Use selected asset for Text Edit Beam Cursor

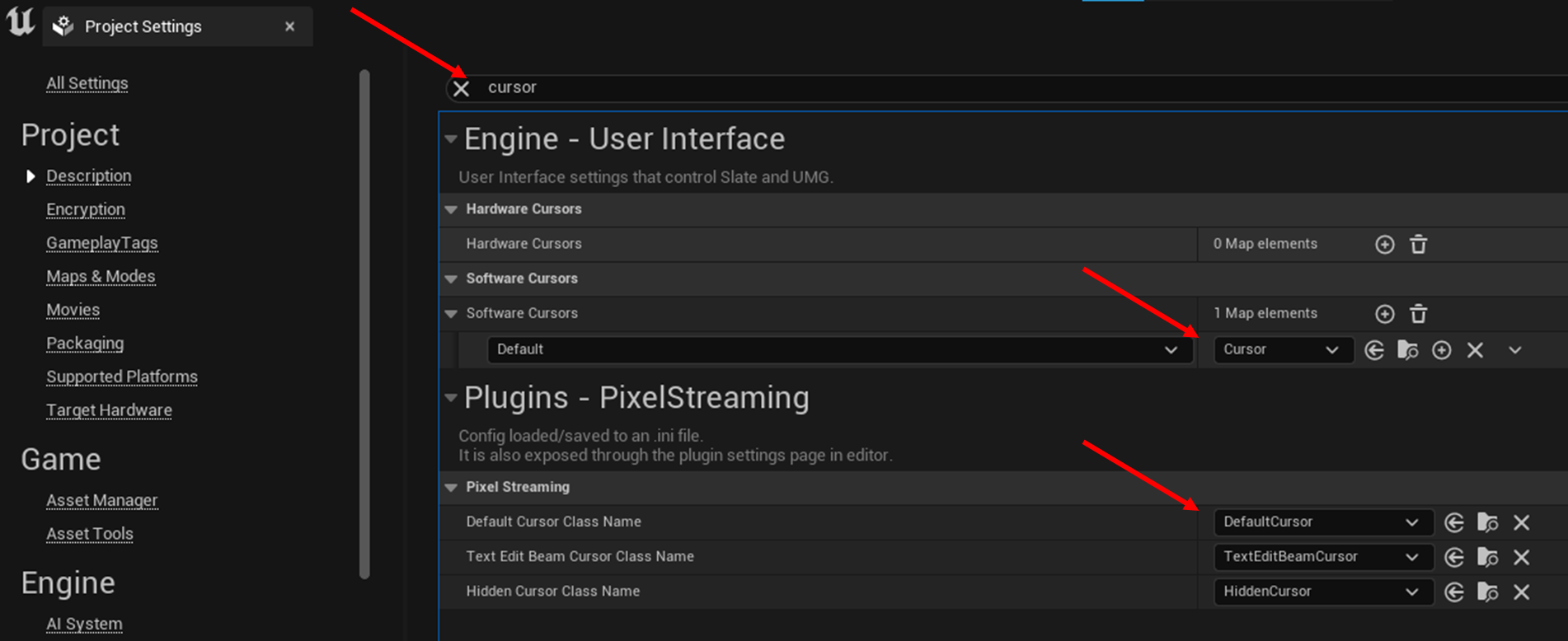tap(1454, 557)
